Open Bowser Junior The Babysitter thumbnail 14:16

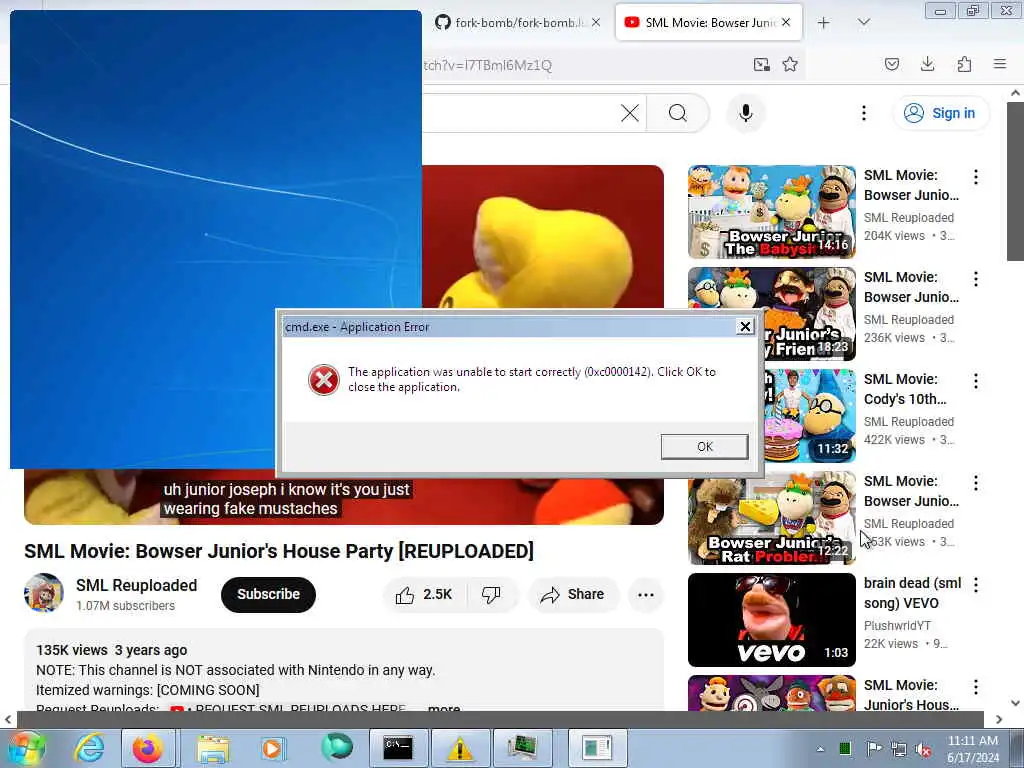[x=771, y=212]
